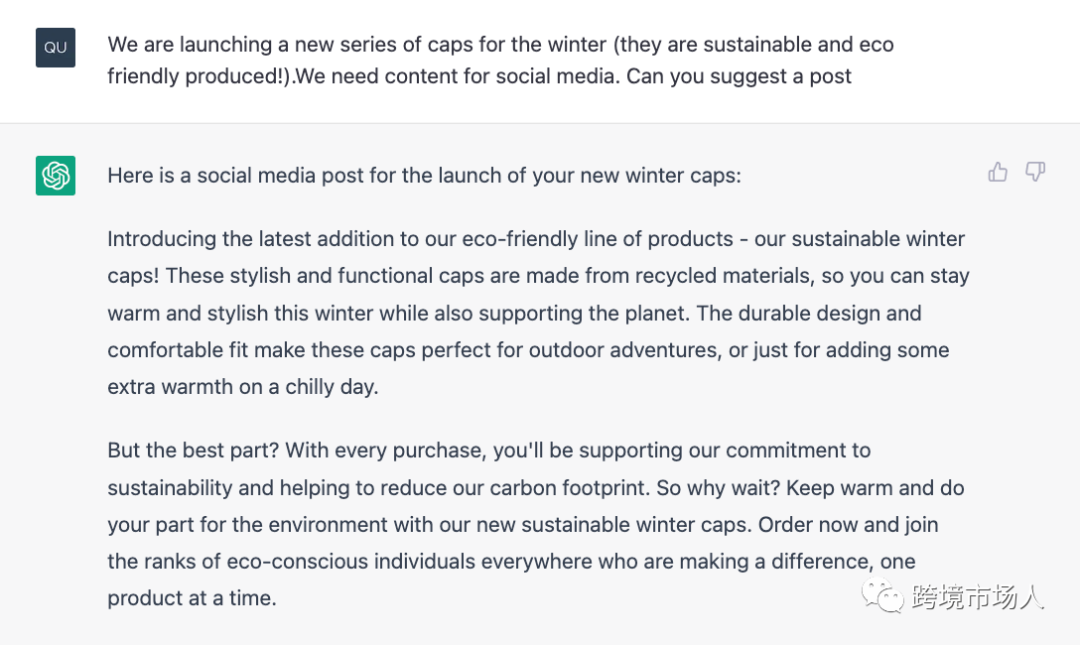
Task: Click "Can you suggest a post" in the prompt
Action: coord(739,77)
